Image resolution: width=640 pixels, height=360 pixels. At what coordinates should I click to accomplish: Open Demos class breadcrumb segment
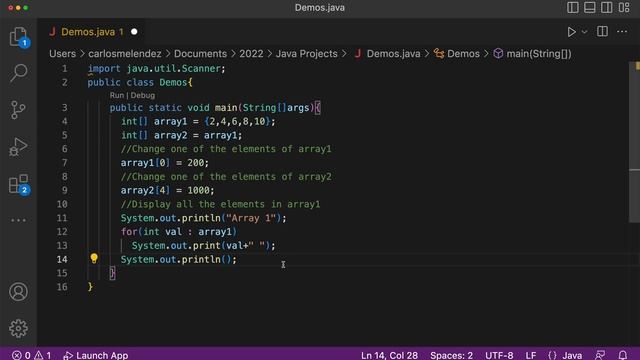click(457, 54)
